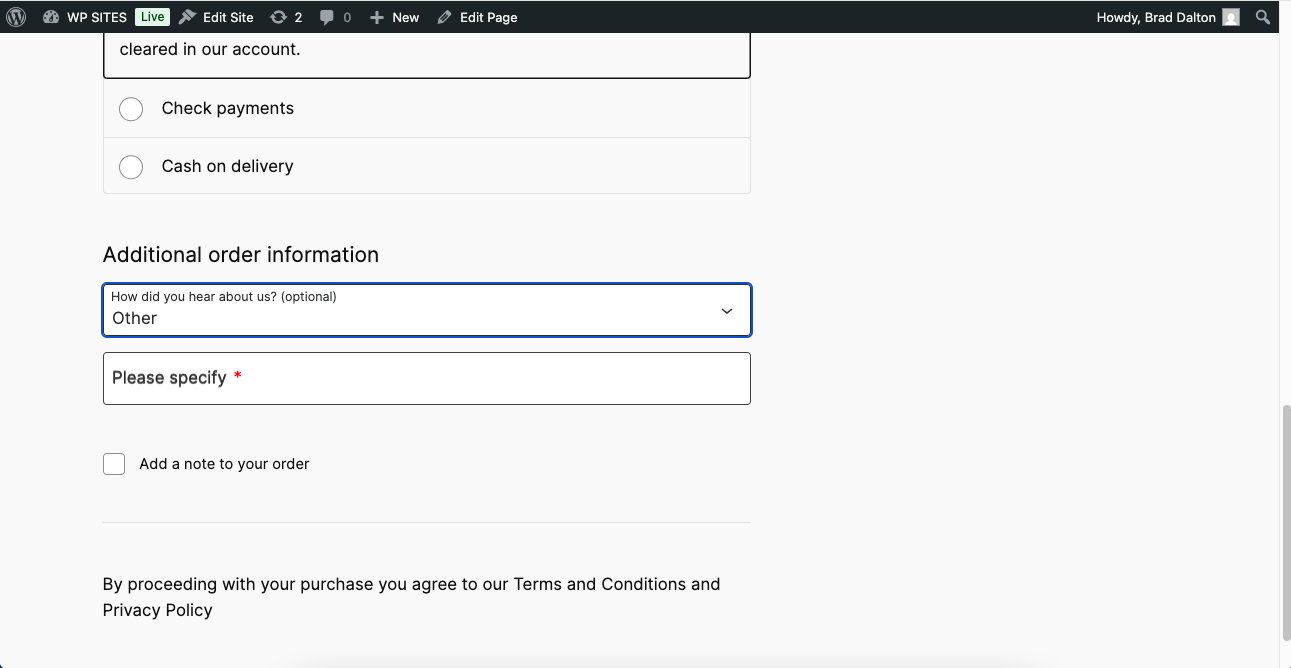Click the WordPress logo icon

pos(16,17)
